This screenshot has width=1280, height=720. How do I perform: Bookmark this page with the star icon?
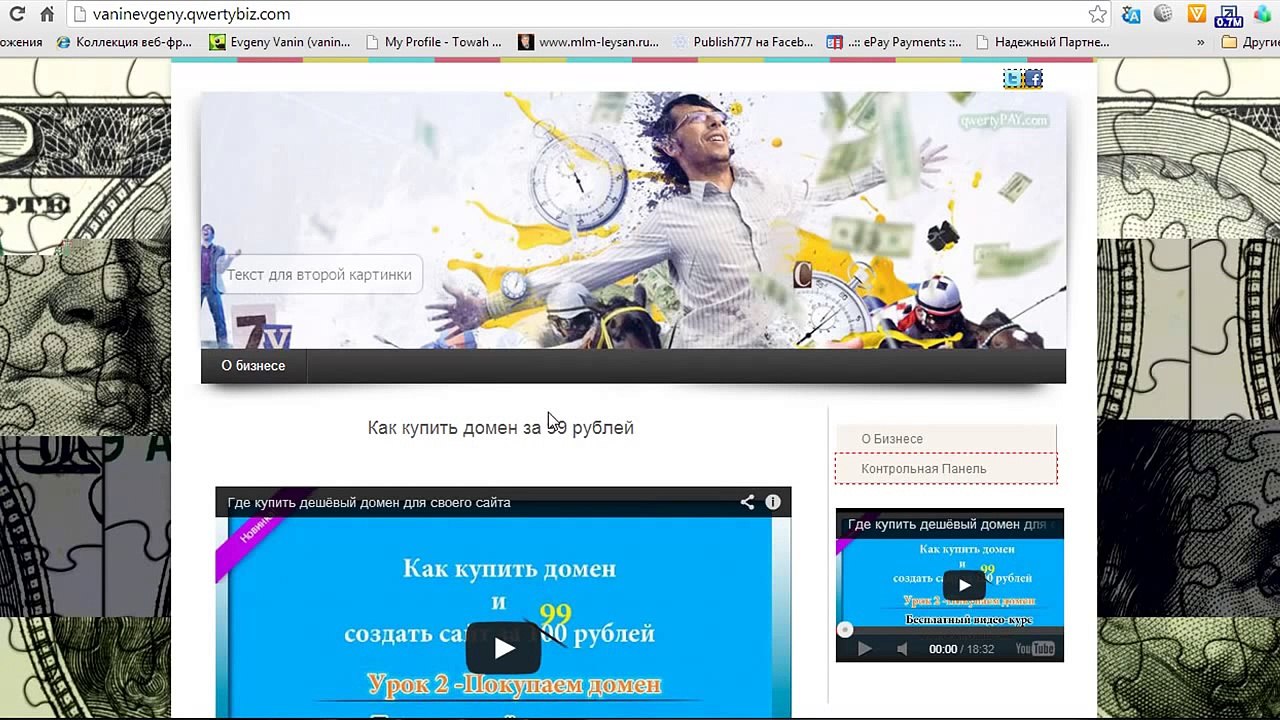coord(1098,14)
